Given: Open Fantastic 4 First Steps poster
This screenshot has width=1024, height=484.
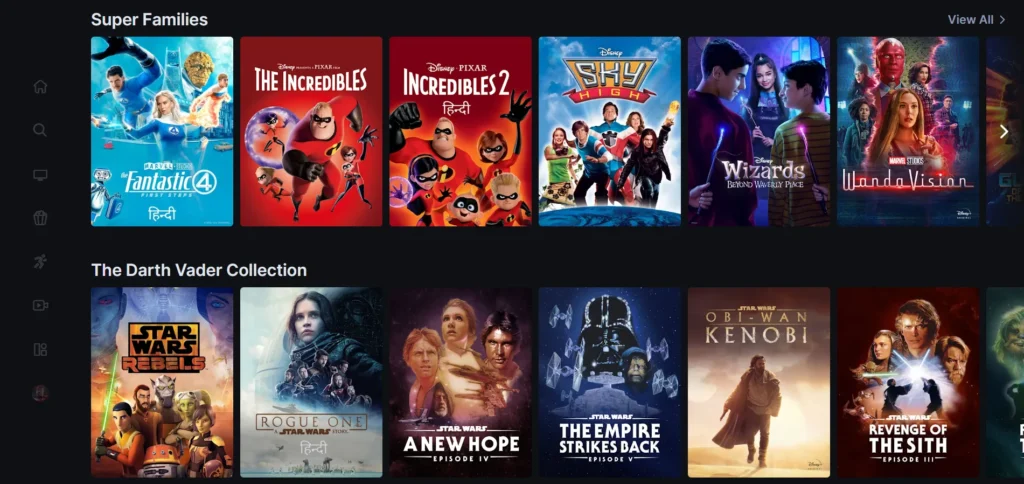Looking at the screenshot, I should (162, 131).
